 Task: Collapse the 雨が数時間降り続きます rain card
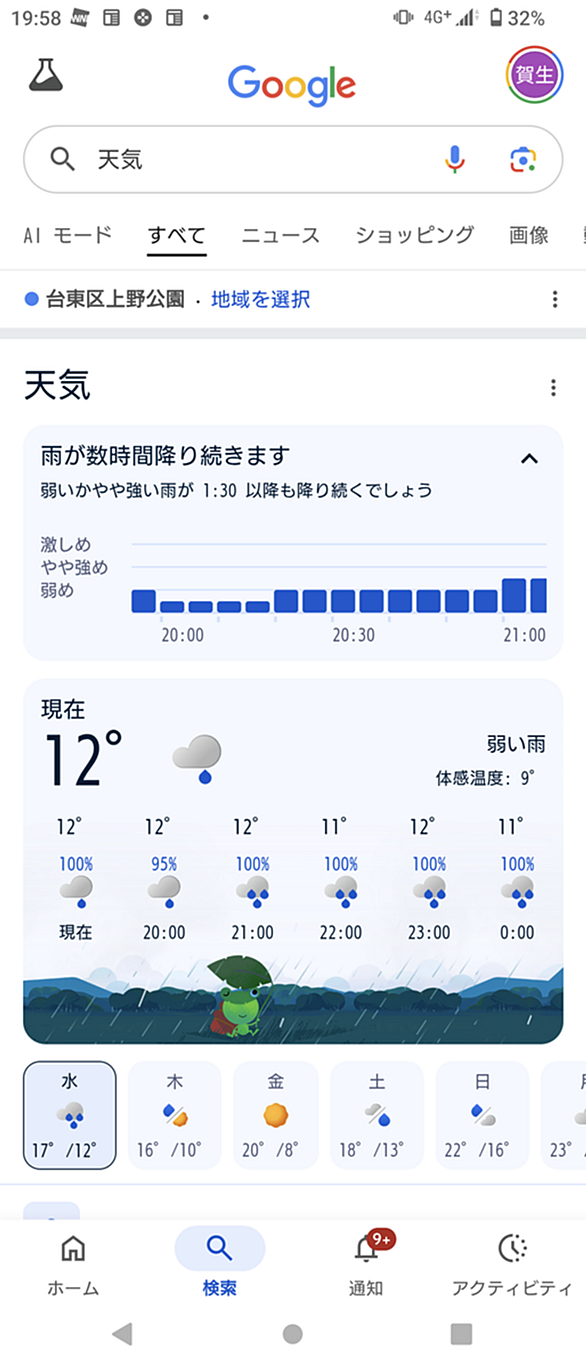[x=530, y=459]
